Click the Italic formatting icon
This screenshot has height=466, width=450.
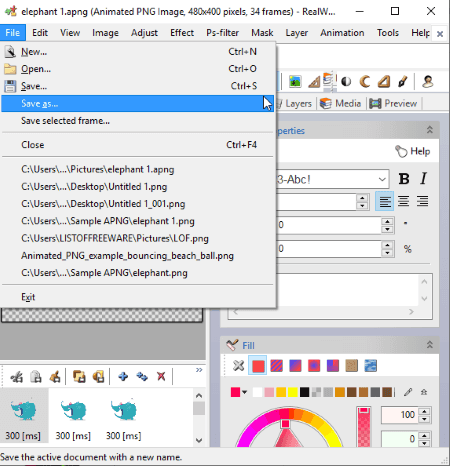423,179
